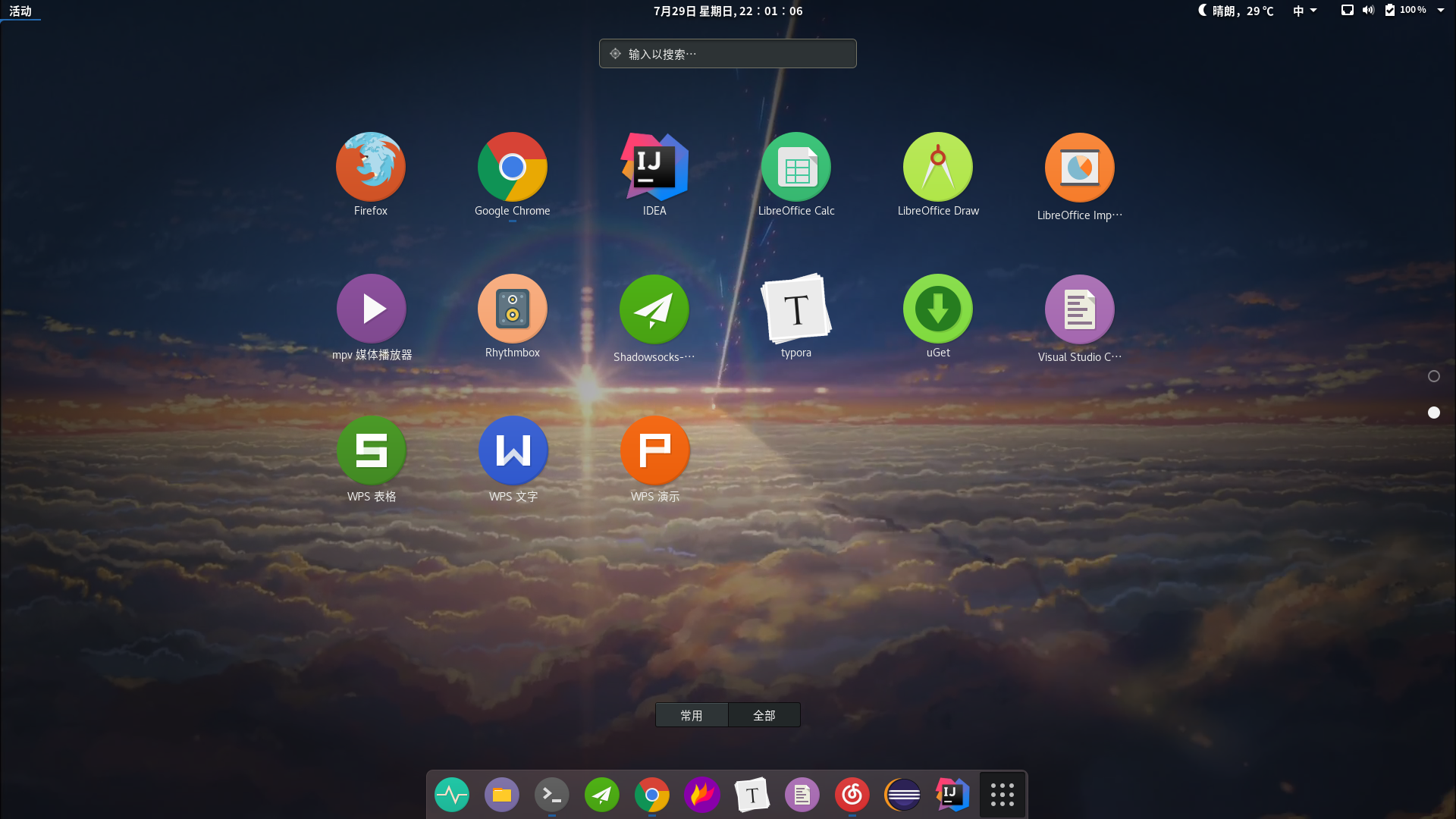Click 全部 all apps tab
This screenshot has width=1456, height=819.
click(764, 715)
